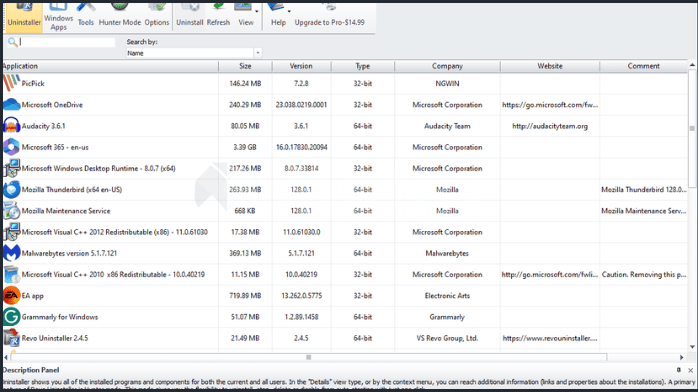Image resolution: width=698 pixels, height=392 pixels.
Task: Click the vertical scrollbar down arrow
Action: pyautogui.click(x=692, y=347)
